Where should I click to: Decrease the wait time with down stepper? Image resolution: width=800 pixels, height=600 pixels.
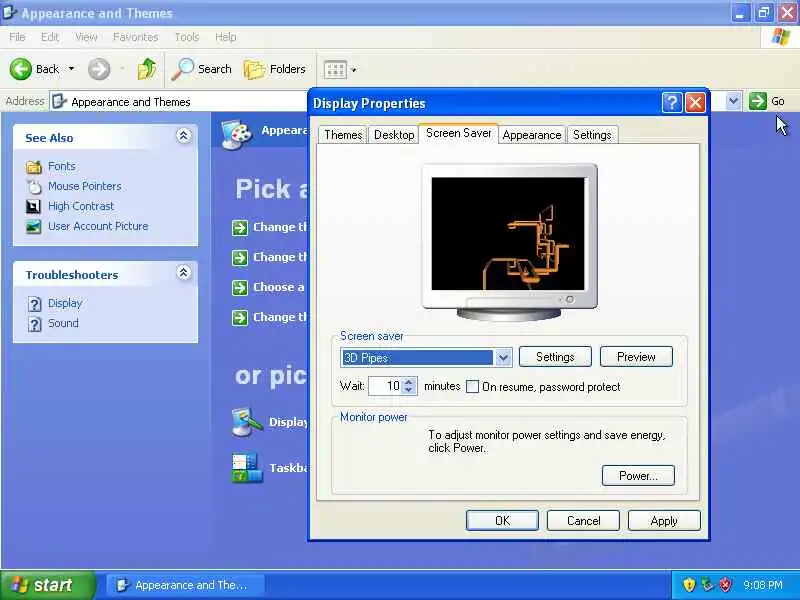409,390
